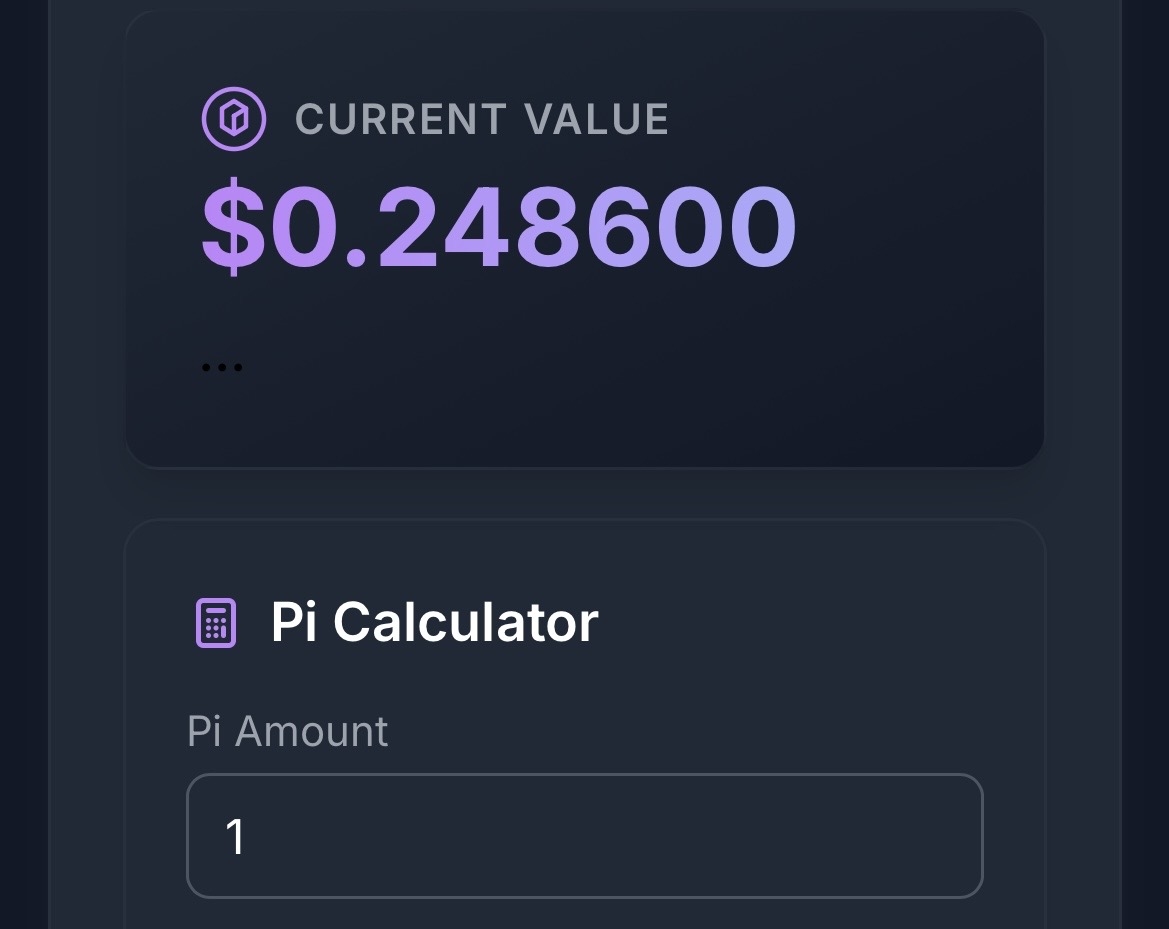Click the CURRENT VALUE label

click(482, 120)
